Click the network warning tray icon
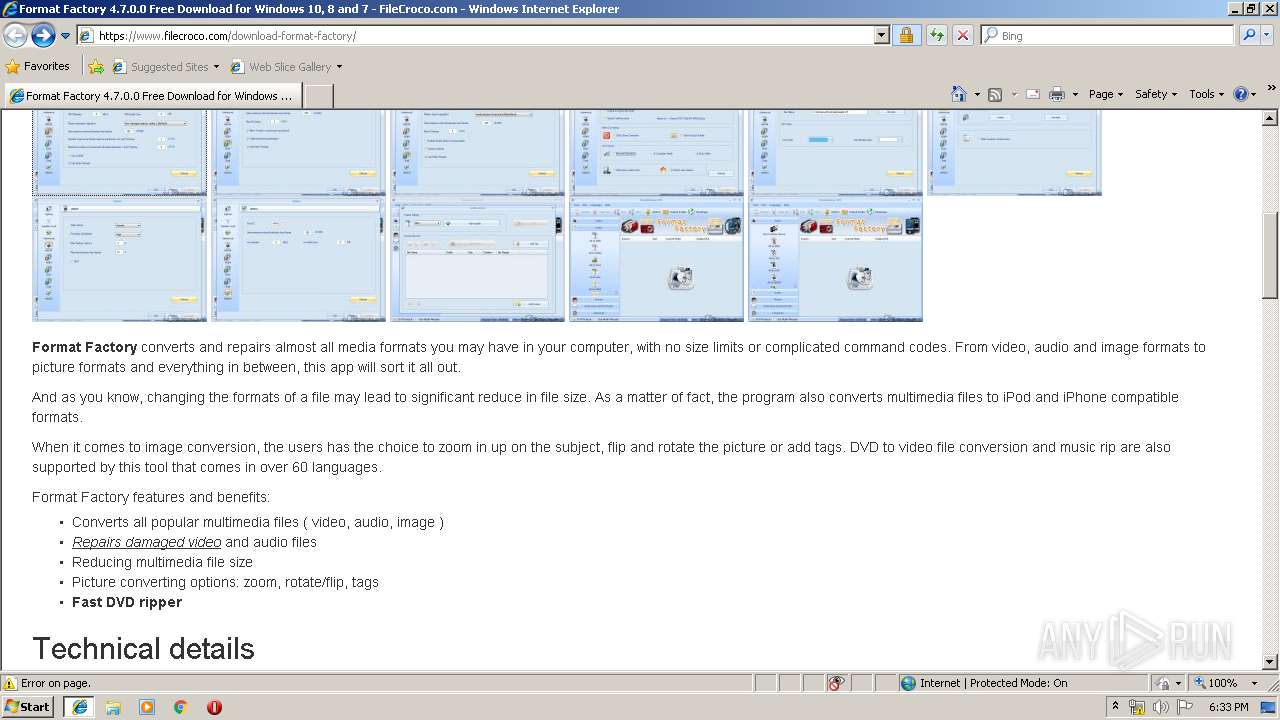Image resolution: width=1280 pixels, height=720 pixels. click(1137, 707)
